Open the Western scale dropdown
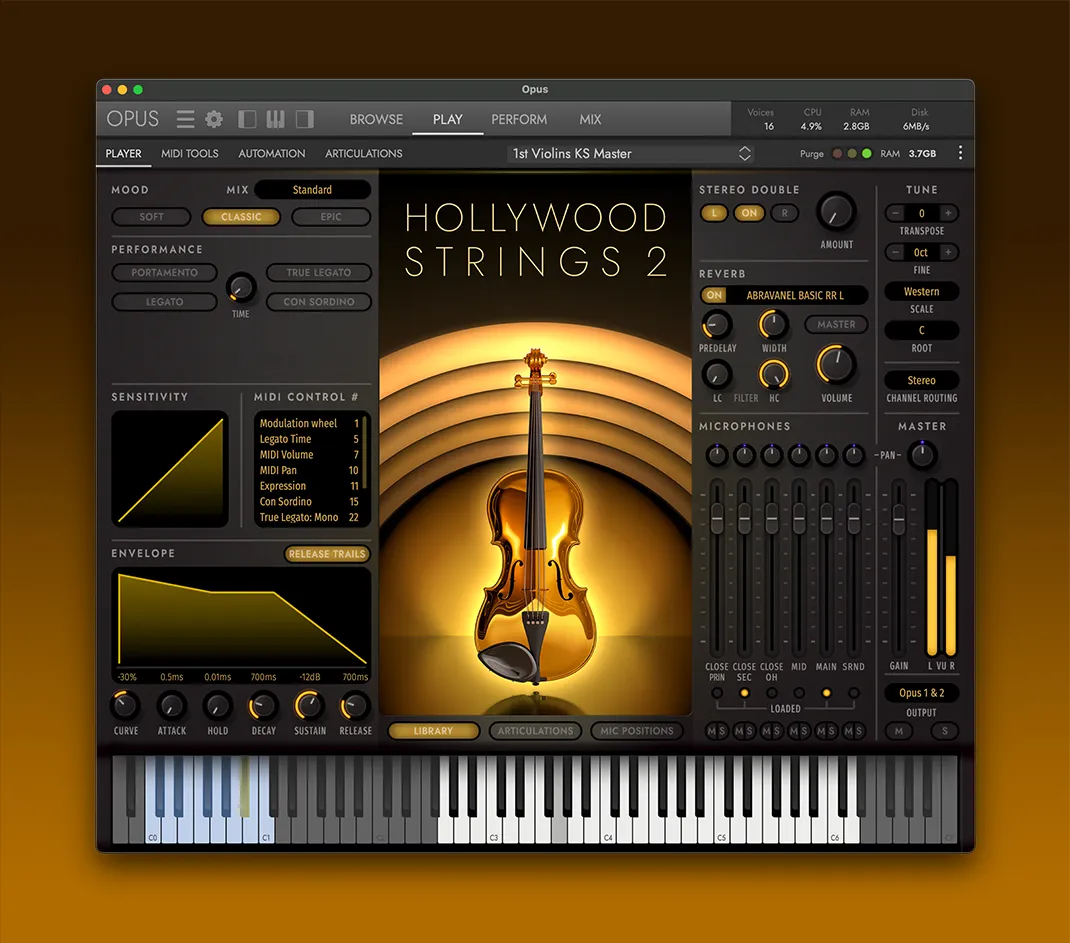The width and height of the screenshot is (1070, 943). [922, 291]
